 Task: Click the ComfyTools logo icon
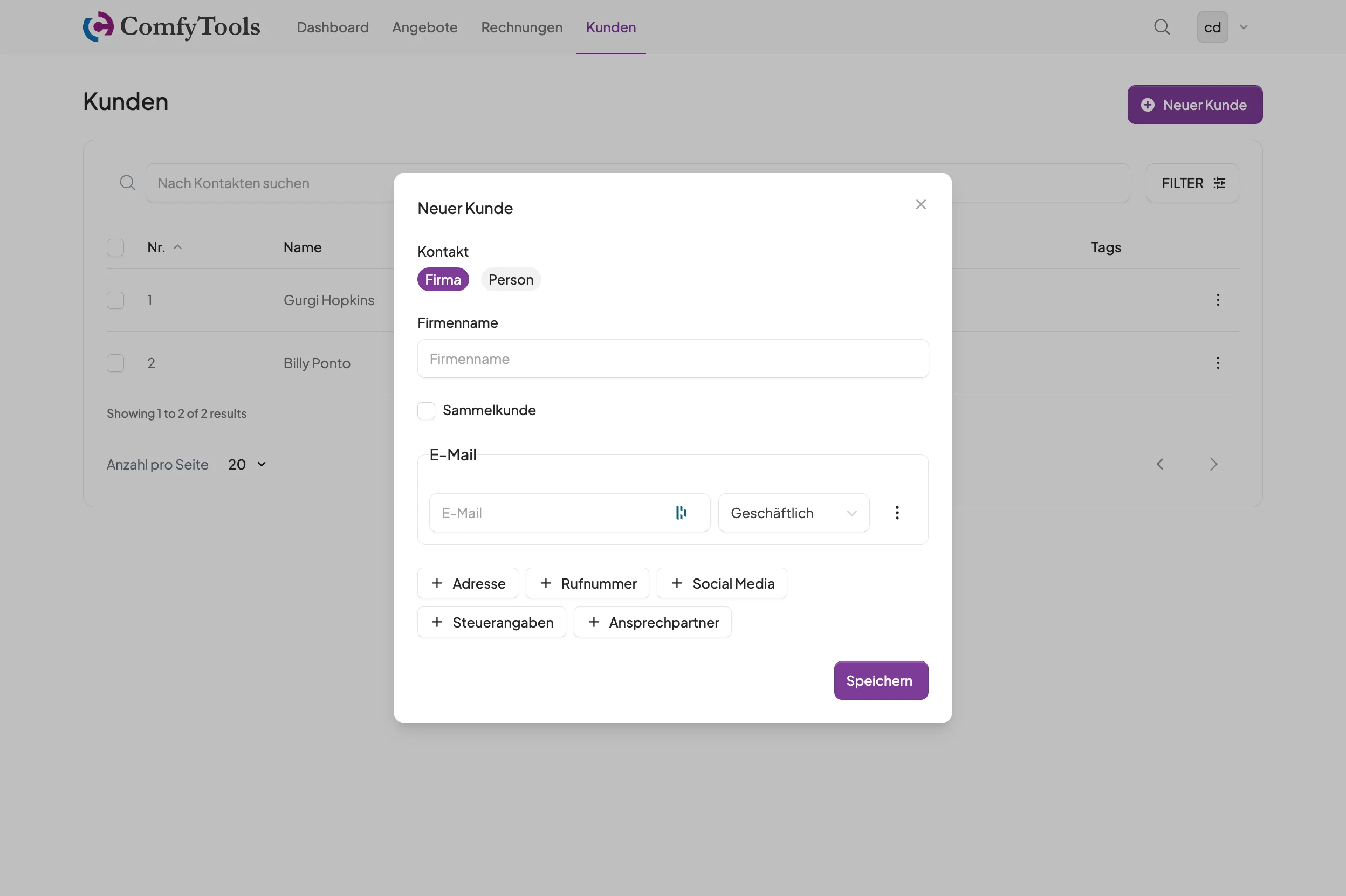98,27
